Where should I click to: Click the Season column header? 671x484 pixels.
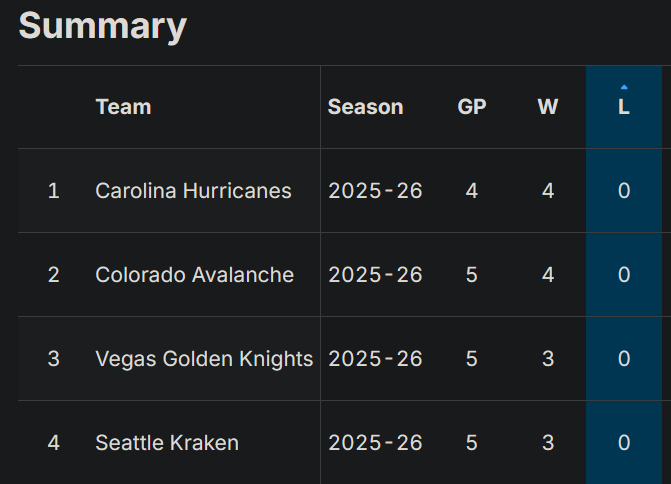(365, 107)
